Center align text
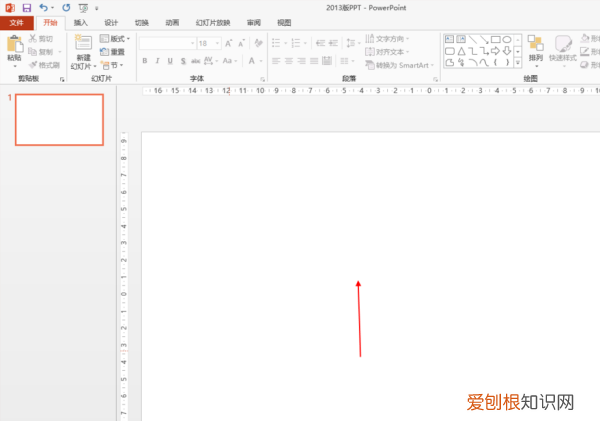Screen dimensions: 600x421 tap(289, 61)
